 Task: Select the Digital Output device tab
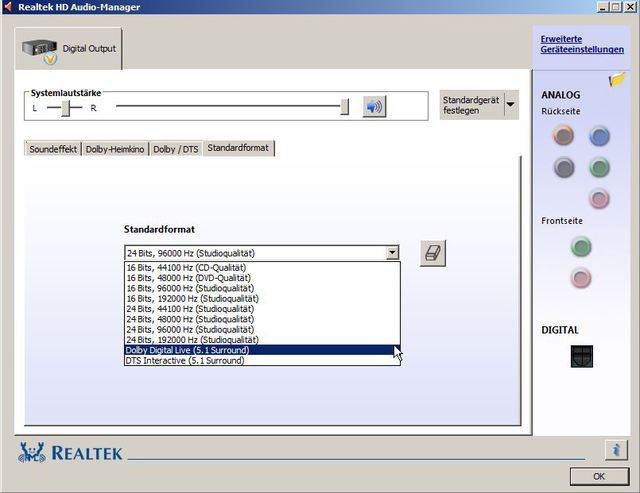tap(68, 49)
